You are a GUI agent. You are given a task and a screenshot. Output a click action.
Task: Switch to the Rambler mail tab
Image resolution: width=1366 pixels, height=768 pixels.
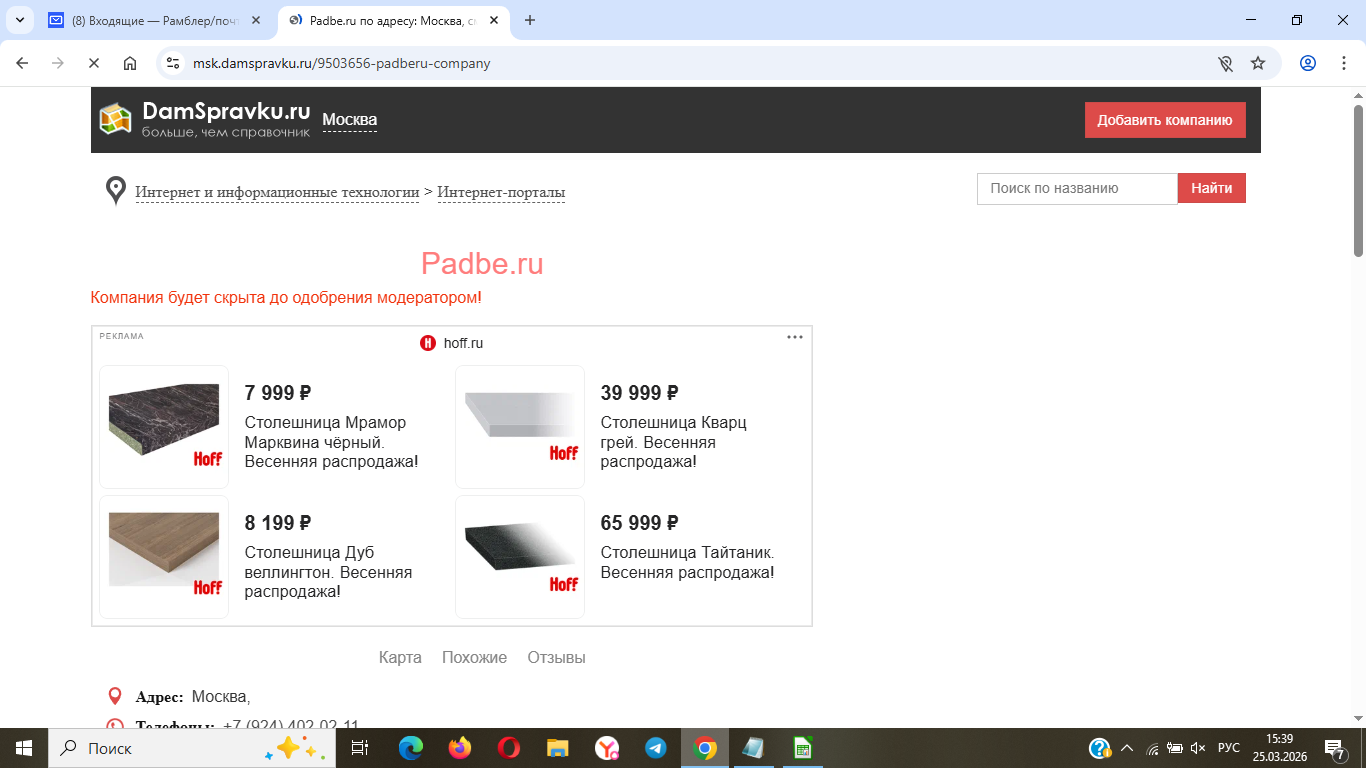coord(155,20)
